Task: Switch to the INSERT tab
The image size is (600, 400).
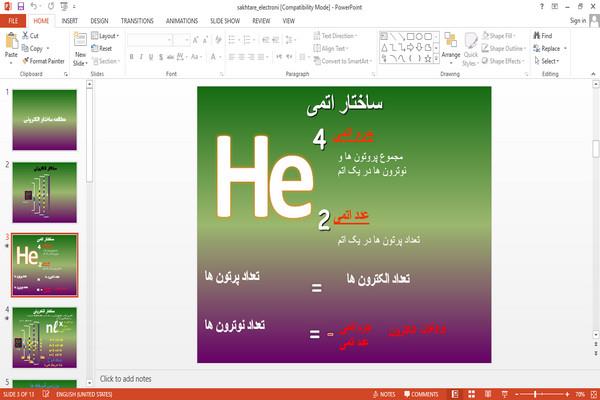Action: 69,21
